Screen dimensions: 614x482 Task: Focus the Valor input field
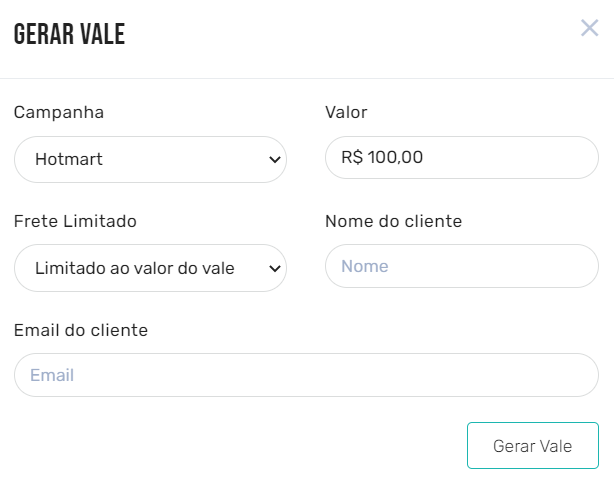pos(461,158)
